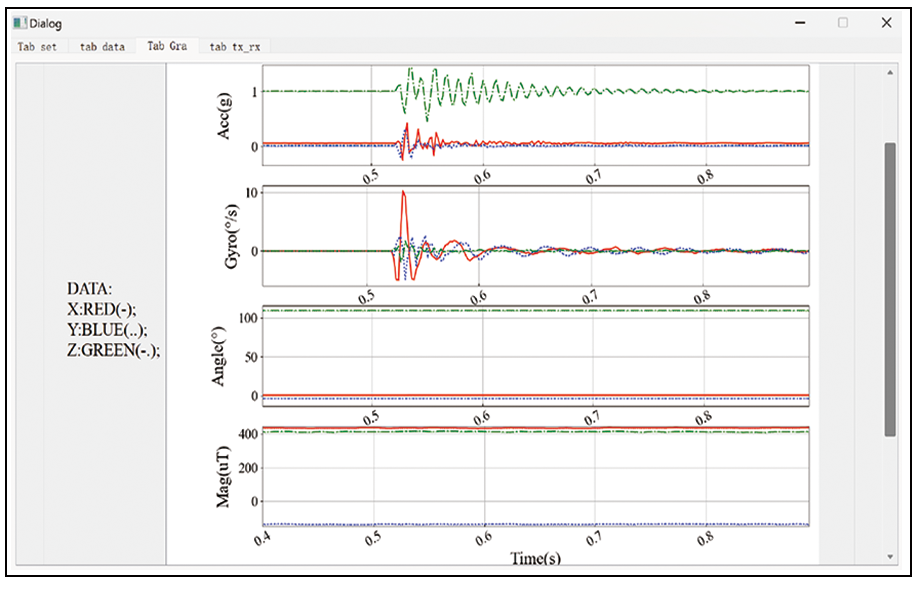Maximize the Dialog window
The image size is (921, 591).
coord(843,23)
